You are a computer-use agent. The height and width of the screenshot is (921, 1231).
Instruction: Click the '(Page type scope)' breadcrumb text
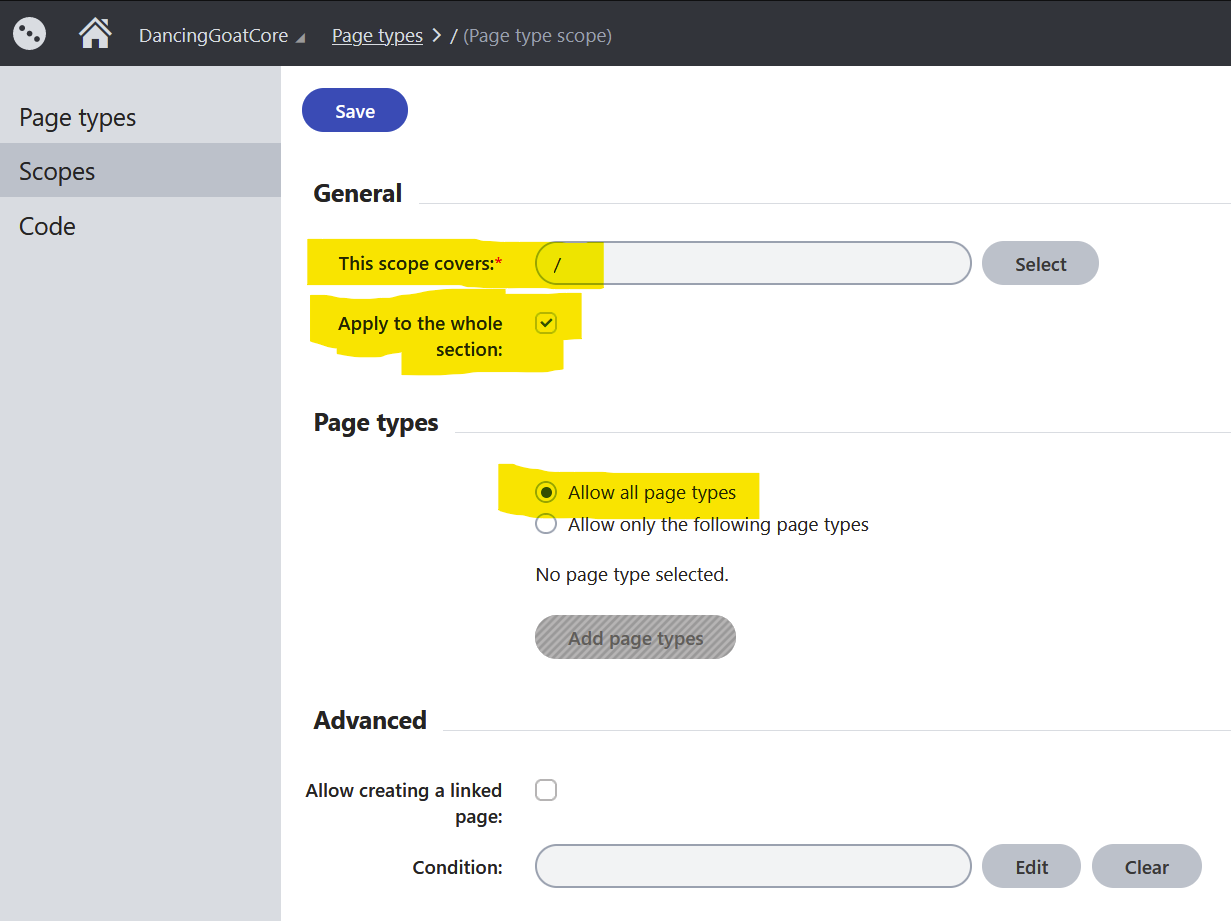click(x=537, y=36)
